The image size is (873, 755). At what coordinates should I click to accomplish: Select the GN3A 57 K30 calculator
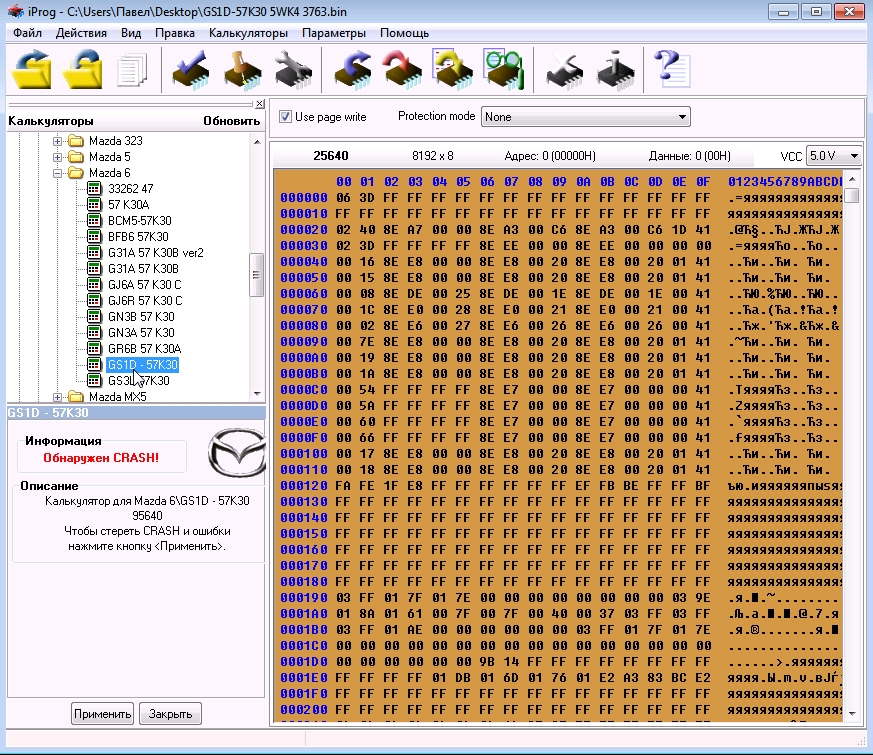pyautogui.click(x=141, y=333)
